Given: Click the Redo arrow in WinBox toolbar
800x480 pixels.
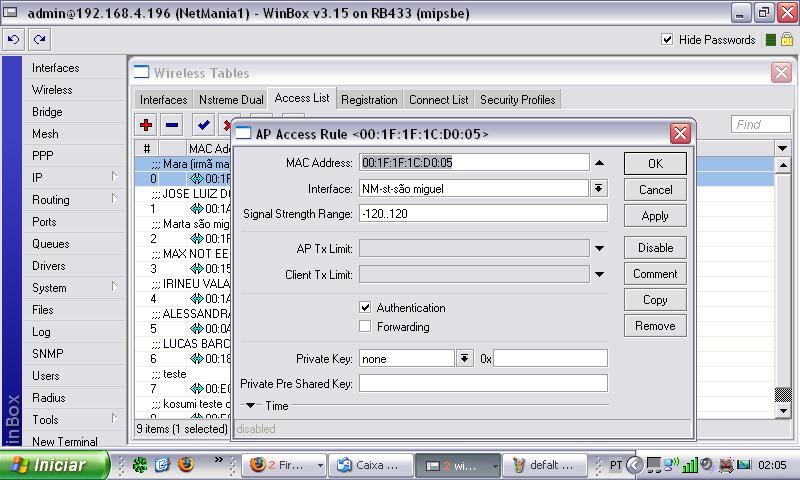Looking at the screenshot, I should point(39,39).
